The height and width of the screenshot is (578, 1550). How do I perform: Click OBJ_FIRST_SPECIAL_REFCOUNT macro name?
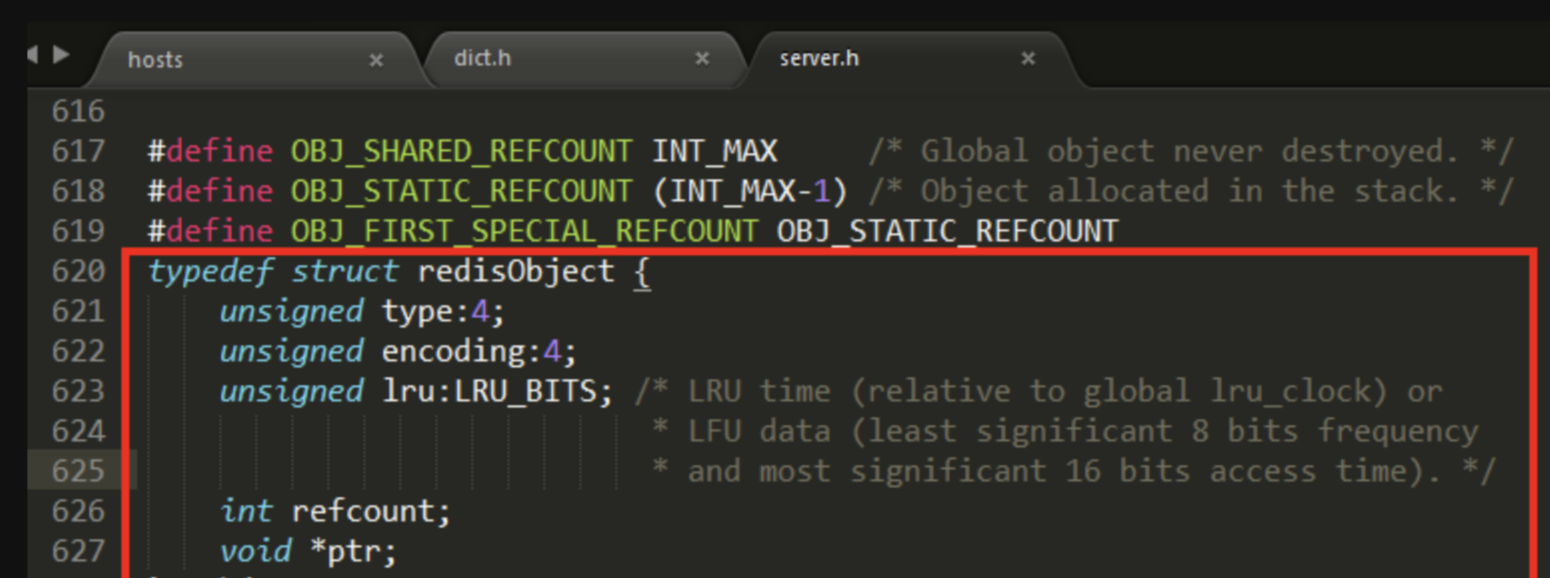(524, 232)
